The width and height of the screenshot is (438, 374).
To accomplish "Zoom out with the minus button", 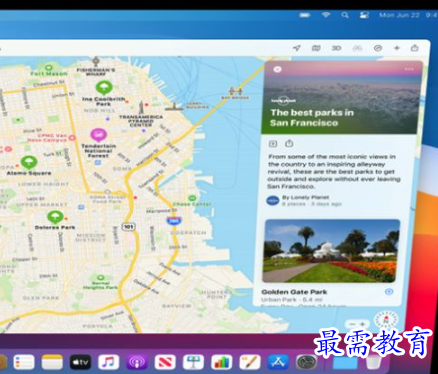I will pos(353,324).
